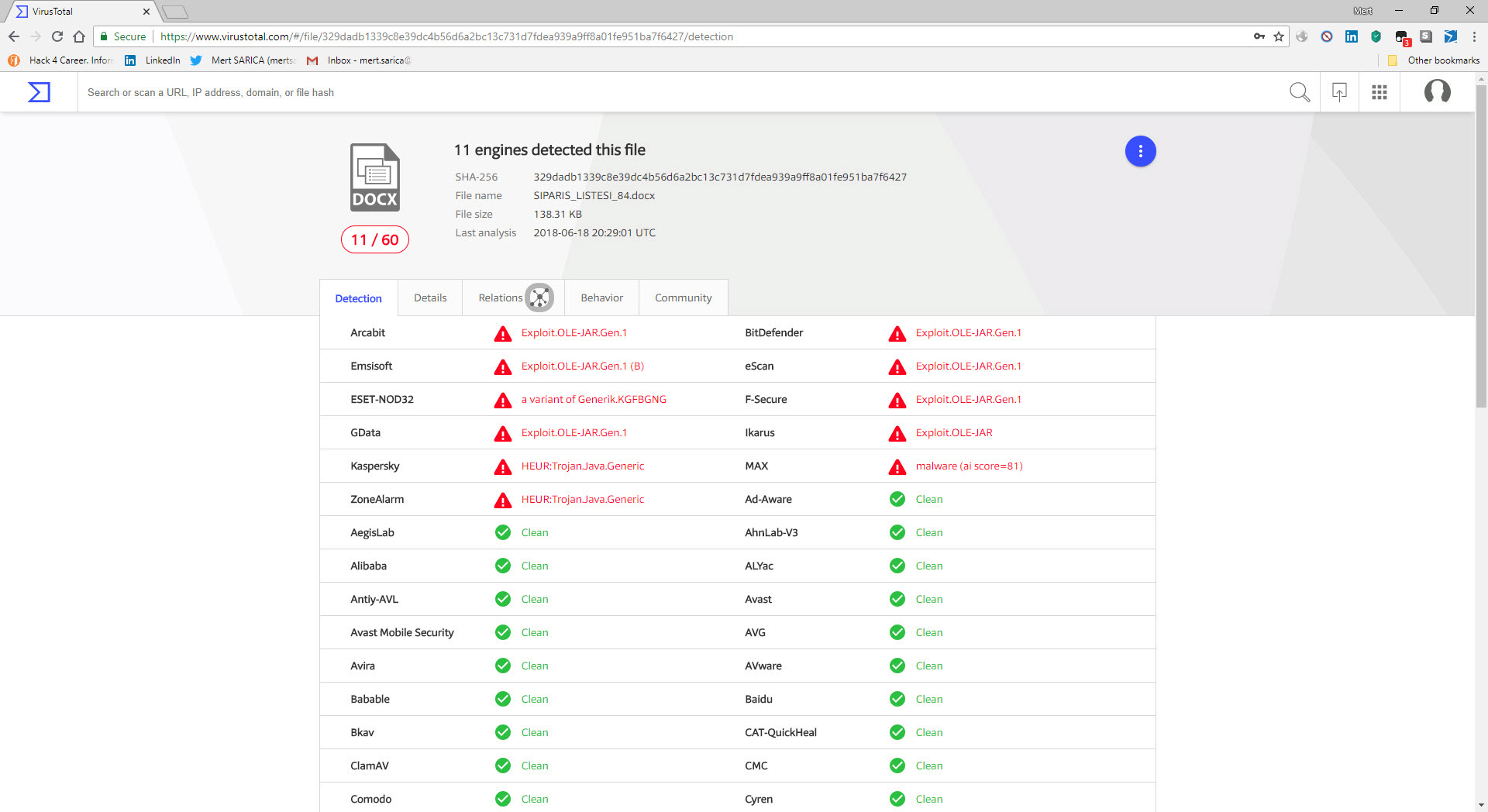1488x812 pixels.
Task: Click the SHA-256 hash value
Action: point(720,177)
